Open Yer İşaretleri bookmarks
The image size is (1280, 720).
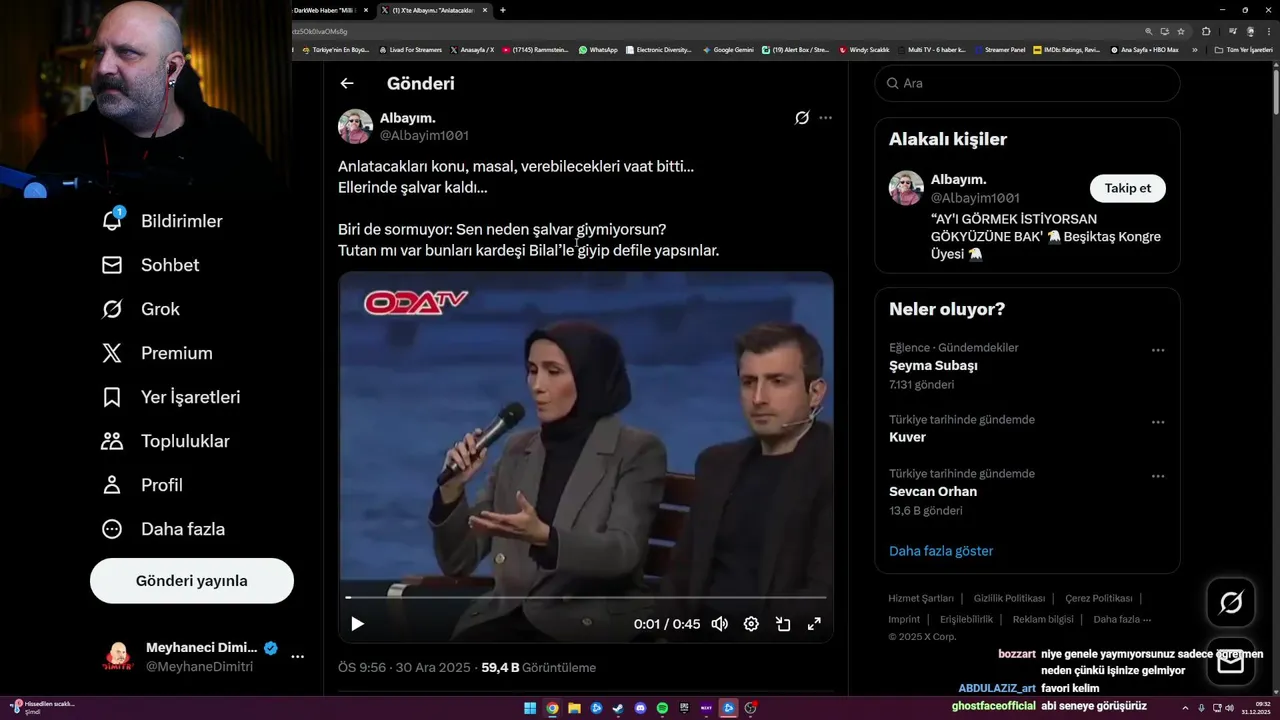click(x=171, y=397)
